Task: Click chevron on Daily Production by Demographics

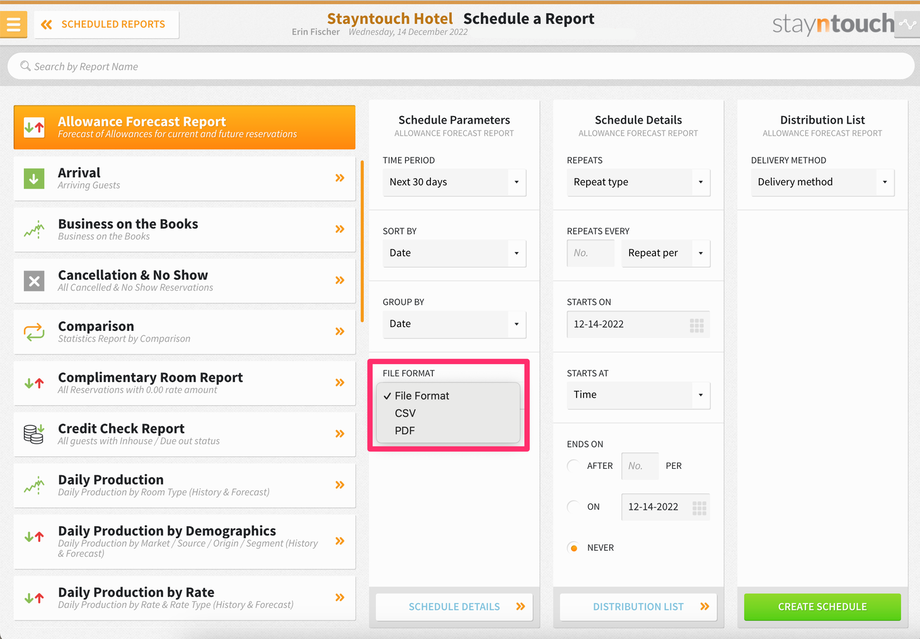Action: coord(340,540)
